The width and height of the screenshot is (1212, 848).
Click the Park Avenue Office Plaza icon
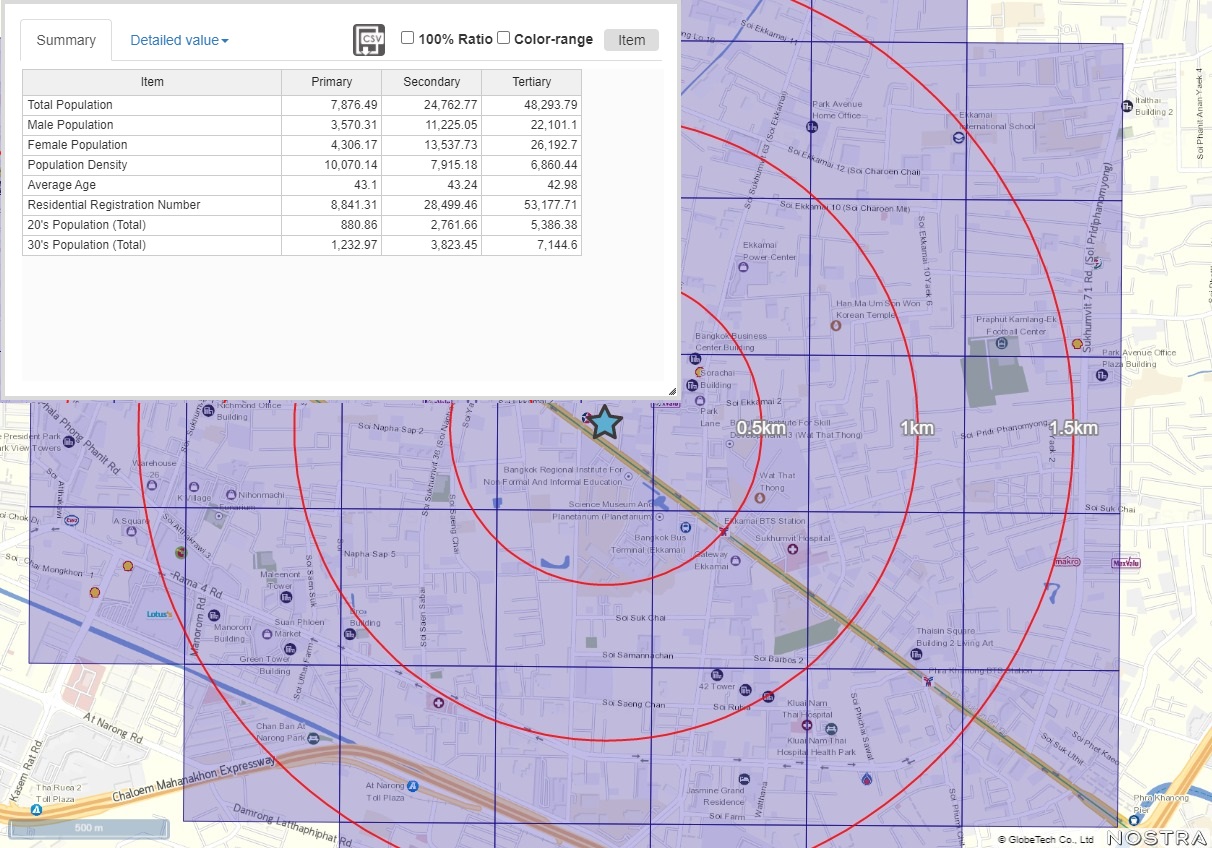1101,375
